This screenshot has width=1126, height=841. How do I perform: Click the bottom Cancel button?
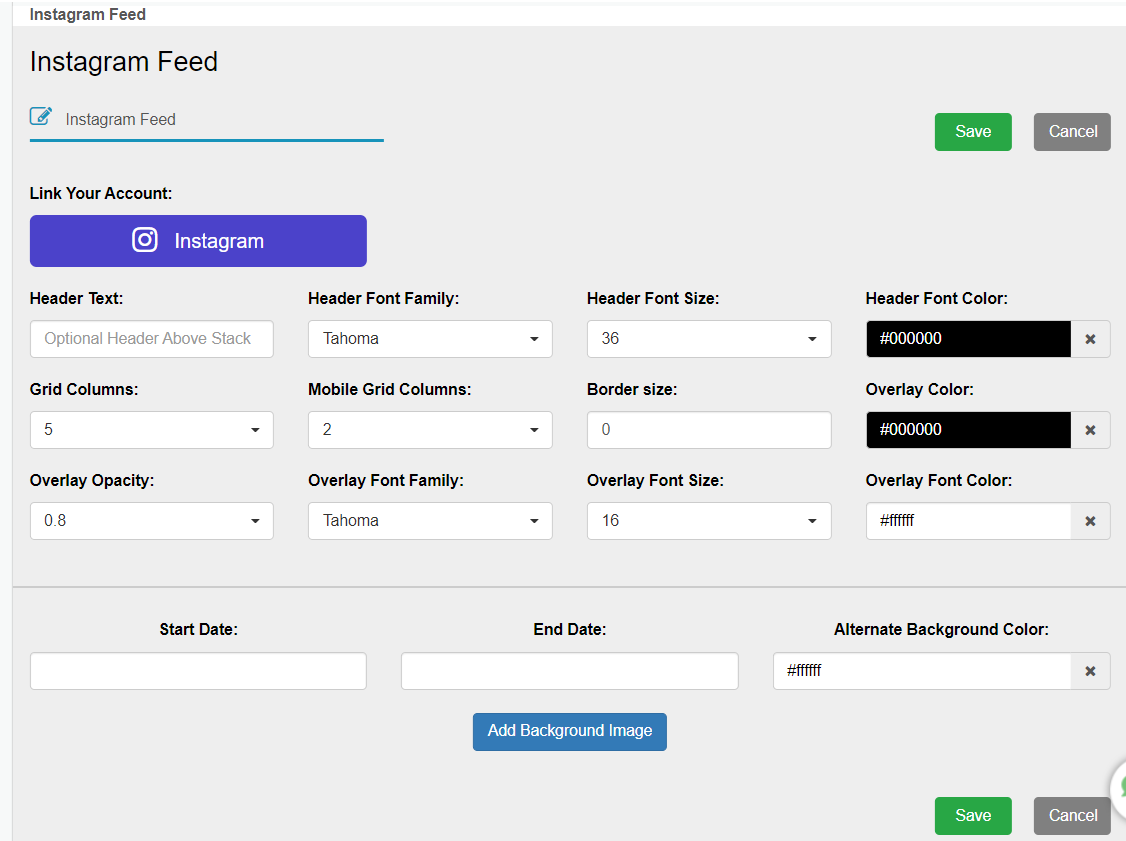(1072, 816)
